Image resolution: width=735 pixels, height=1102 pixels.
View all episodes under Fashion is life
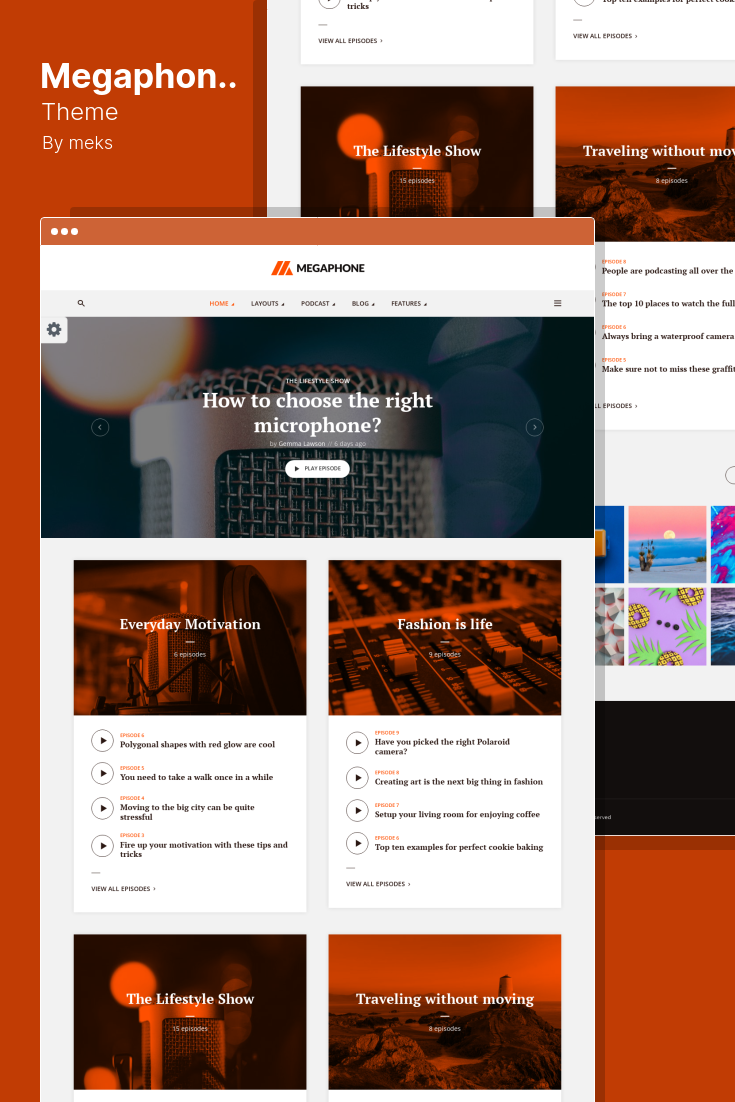[x=378, y=884]
